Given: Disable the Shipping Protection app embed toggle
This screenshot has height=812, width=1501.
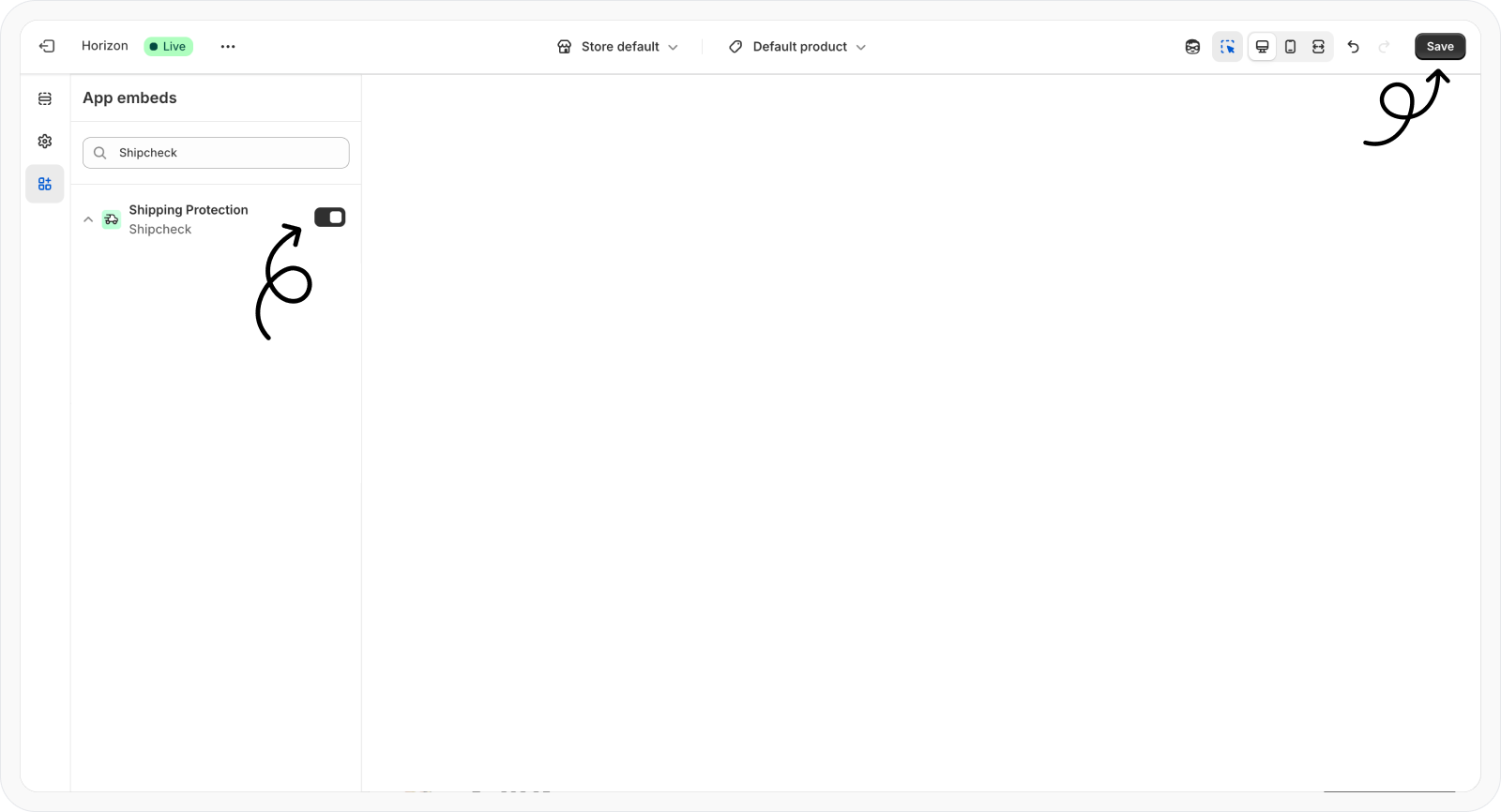Looking at the screenshot, I should [x=330, y=218].
